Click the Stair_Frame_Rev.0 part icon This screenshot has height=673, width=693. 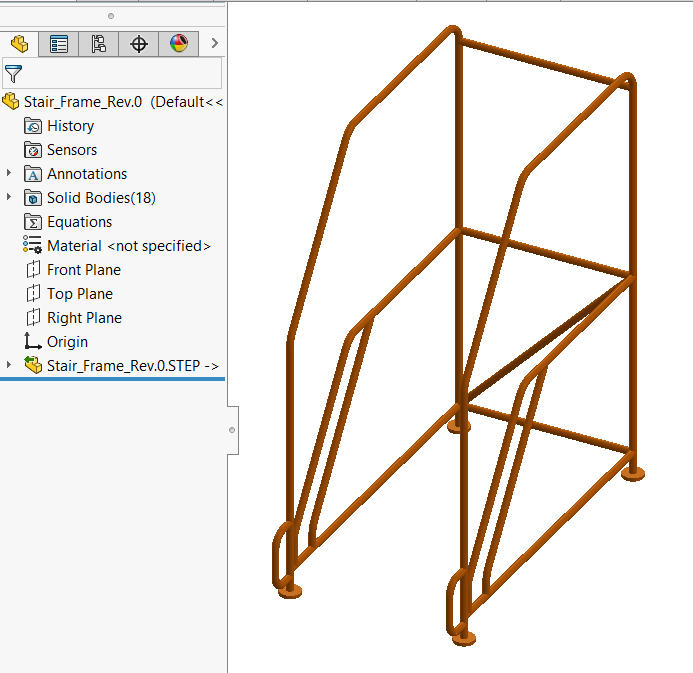(x=11, y=102)
